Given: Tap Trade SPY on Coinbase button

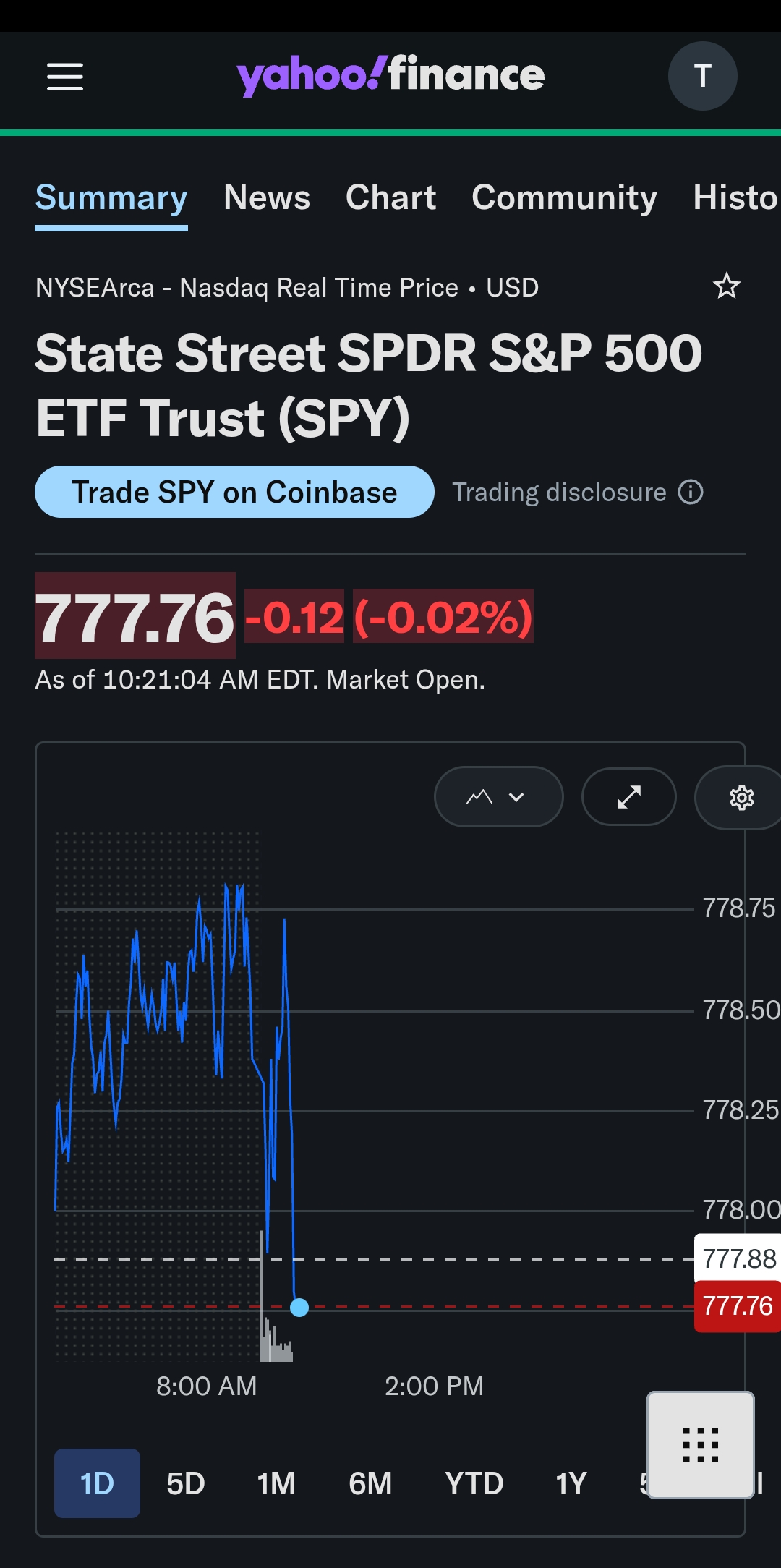Looking at the screenshot, I should tap(234, 492).
